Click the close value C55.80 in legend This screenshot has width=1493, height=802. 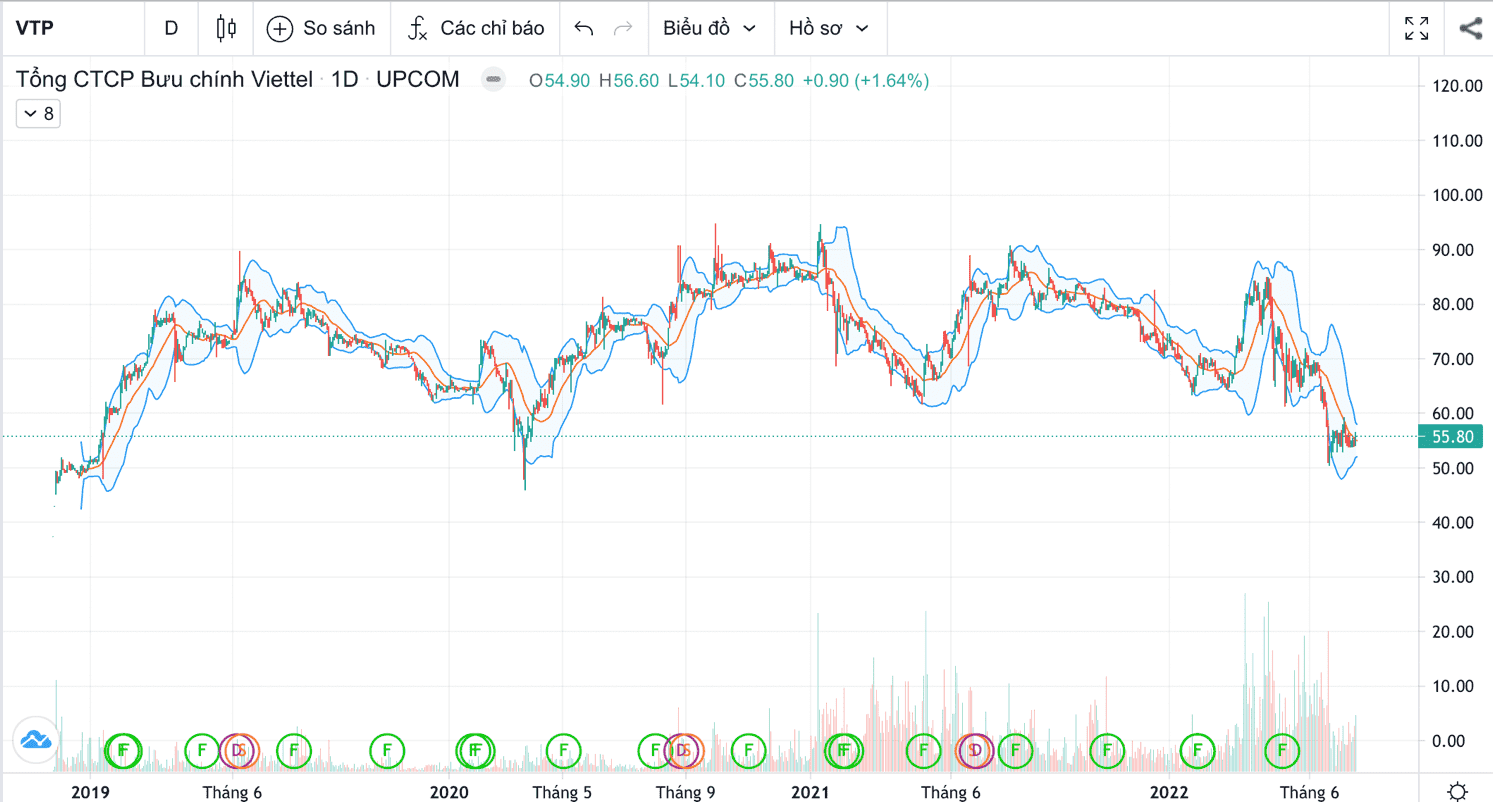click(x=764, y=81)
